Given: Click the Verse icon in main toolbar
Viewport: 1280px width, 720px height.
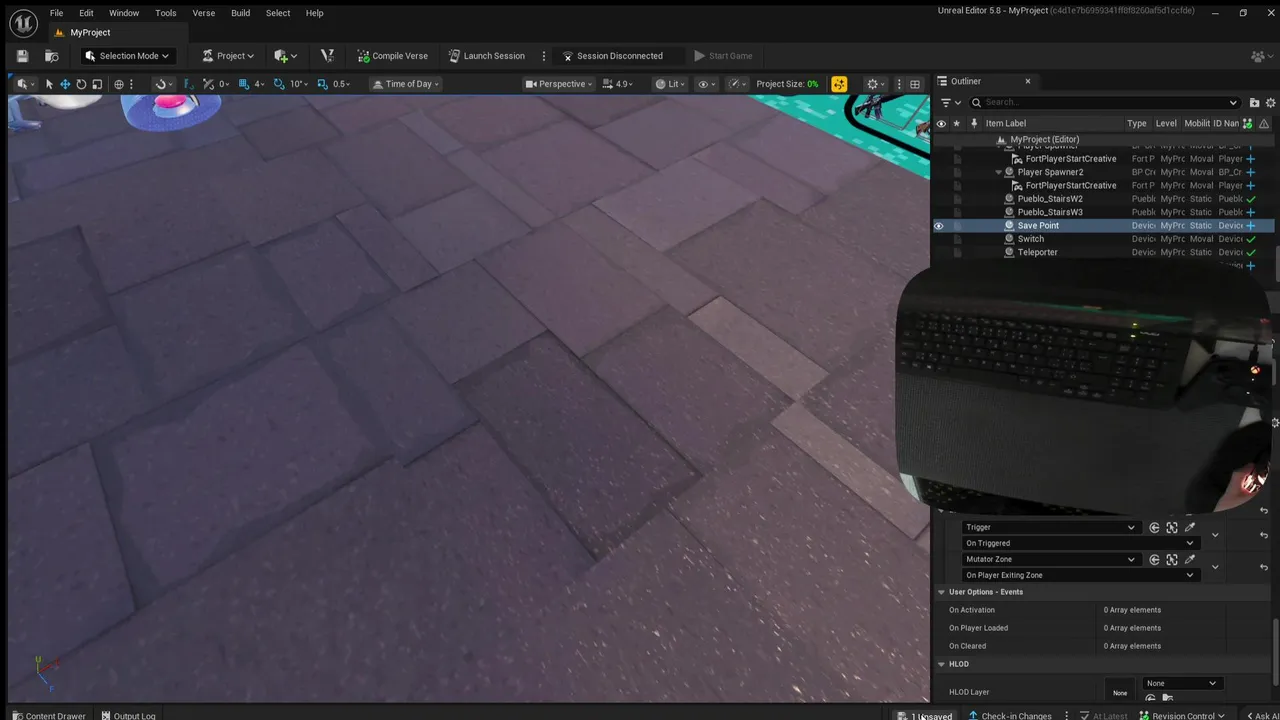Looking at the screenshot, I should [x=327, y=56].
